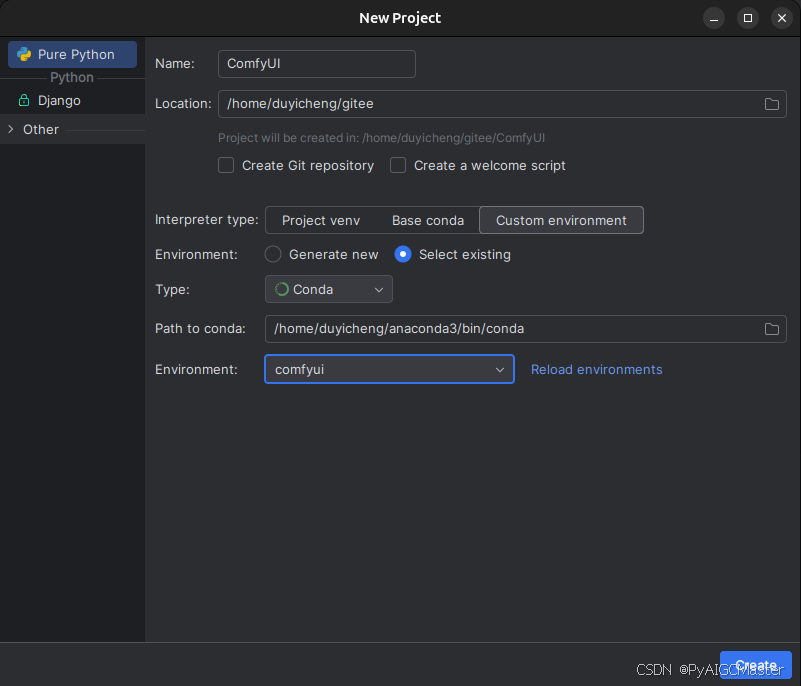This screenshot has width=801, height=686.
Task: Click the Create button
Action: click(x=756, y=665)
